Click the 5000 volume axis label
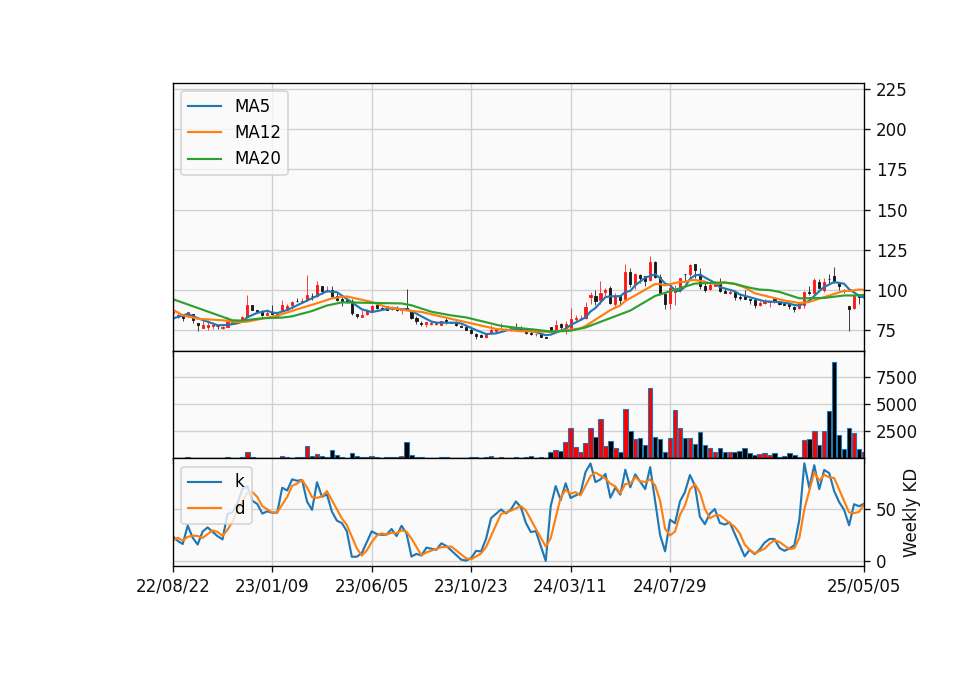 [x=896, y=405]
